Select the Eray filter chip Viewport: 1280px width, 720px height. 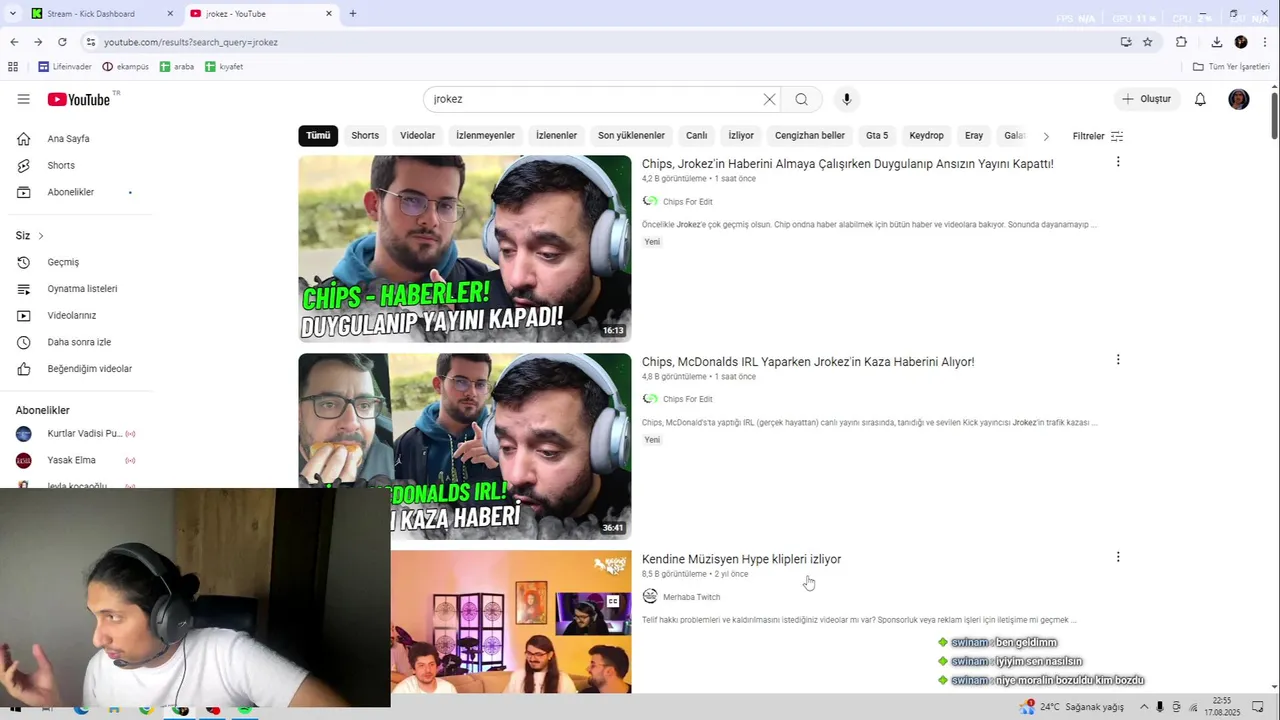pos(974,136)
